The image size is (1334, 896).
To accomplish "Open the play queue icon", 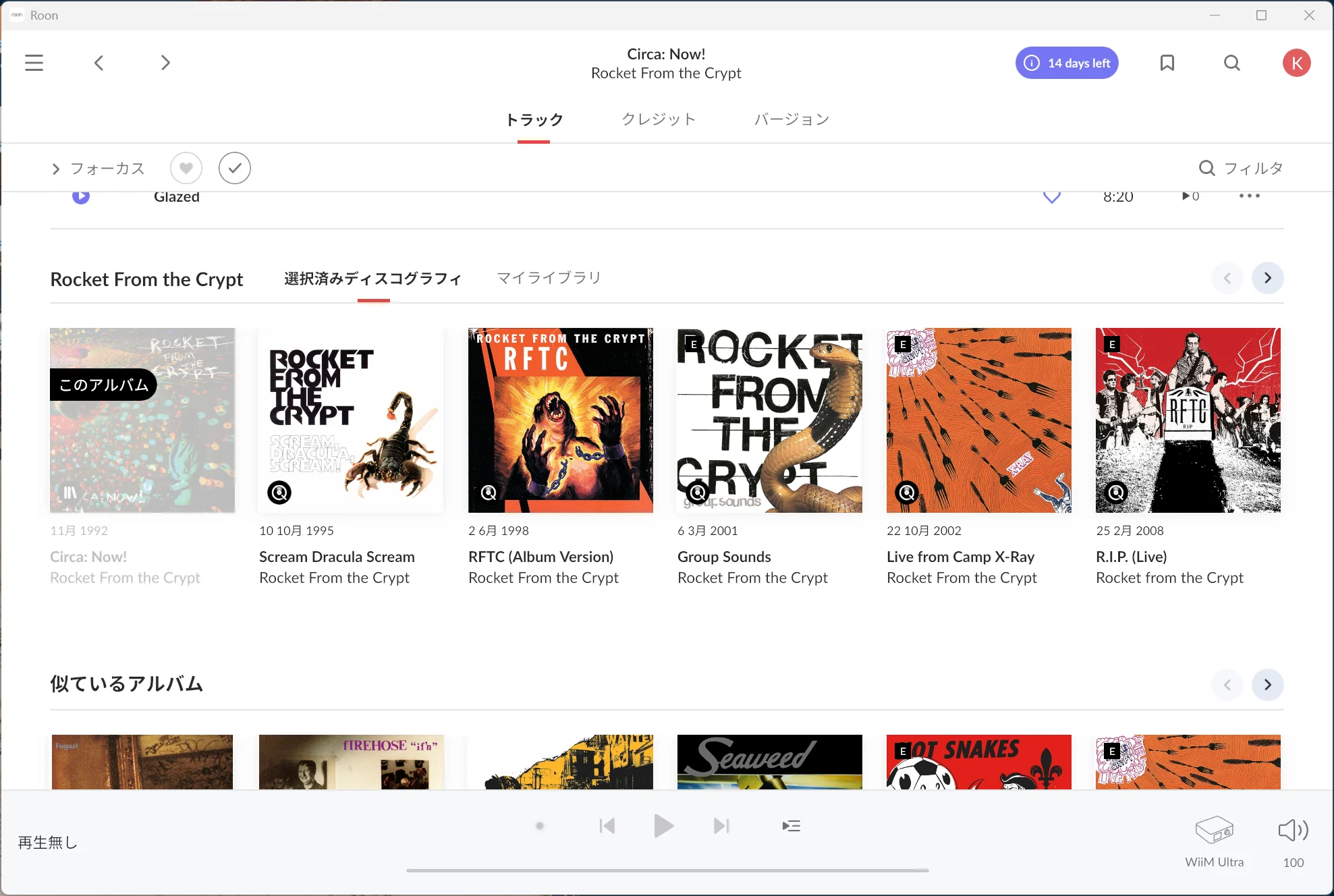I will point(791,826).
